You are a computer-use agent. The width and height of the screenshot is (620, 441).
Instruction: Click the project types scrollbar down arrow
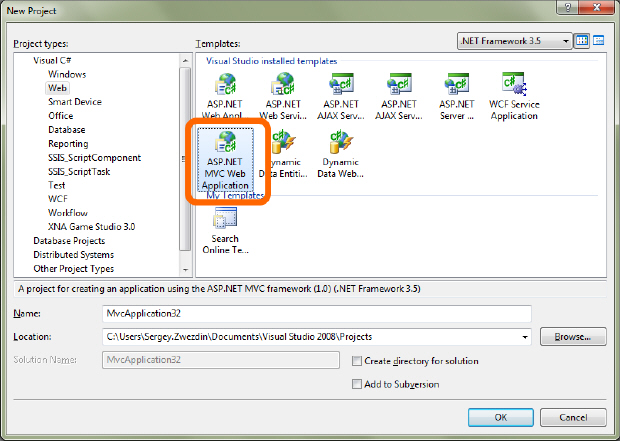click(185, 270)
